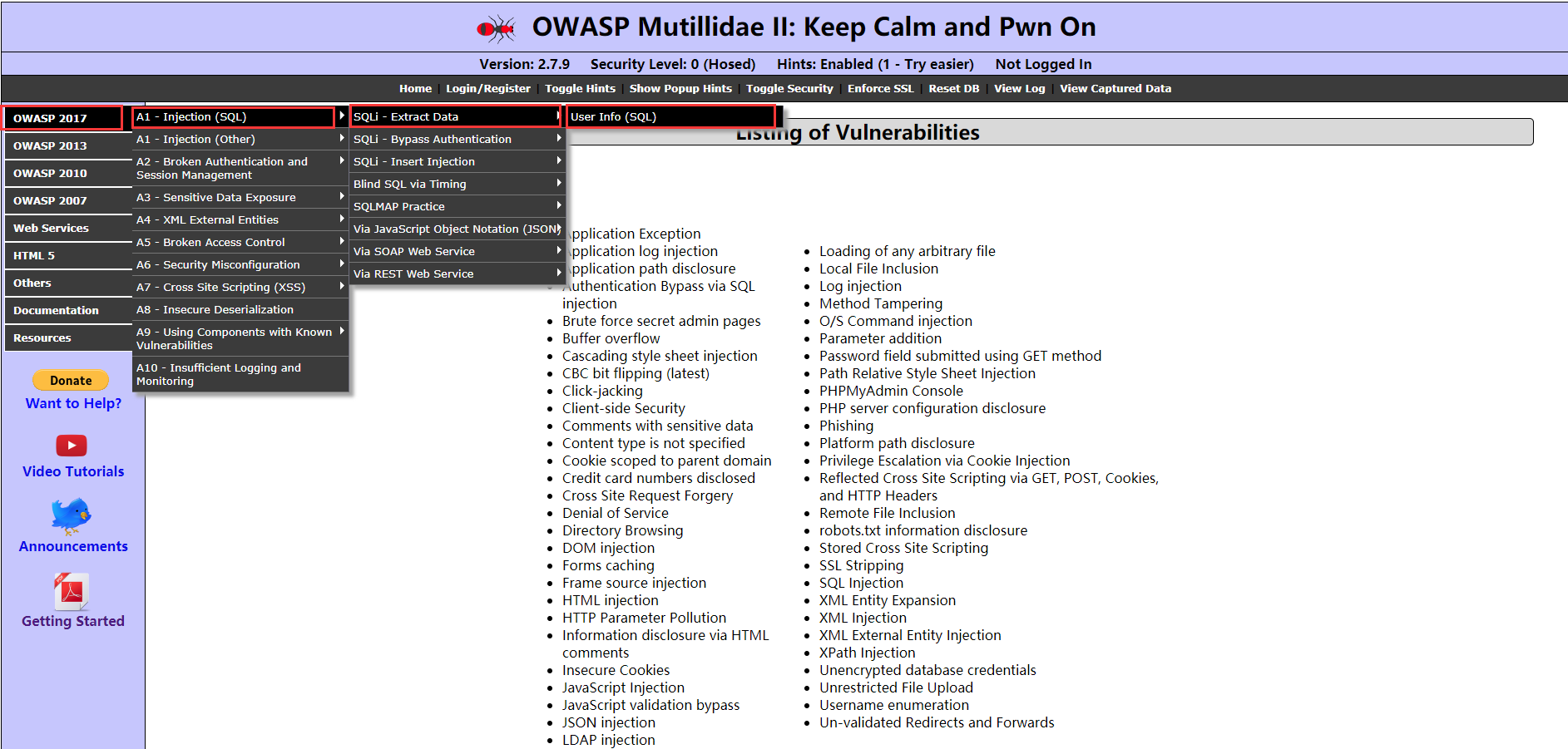Click Show Popup Hints

pos(680,88)
